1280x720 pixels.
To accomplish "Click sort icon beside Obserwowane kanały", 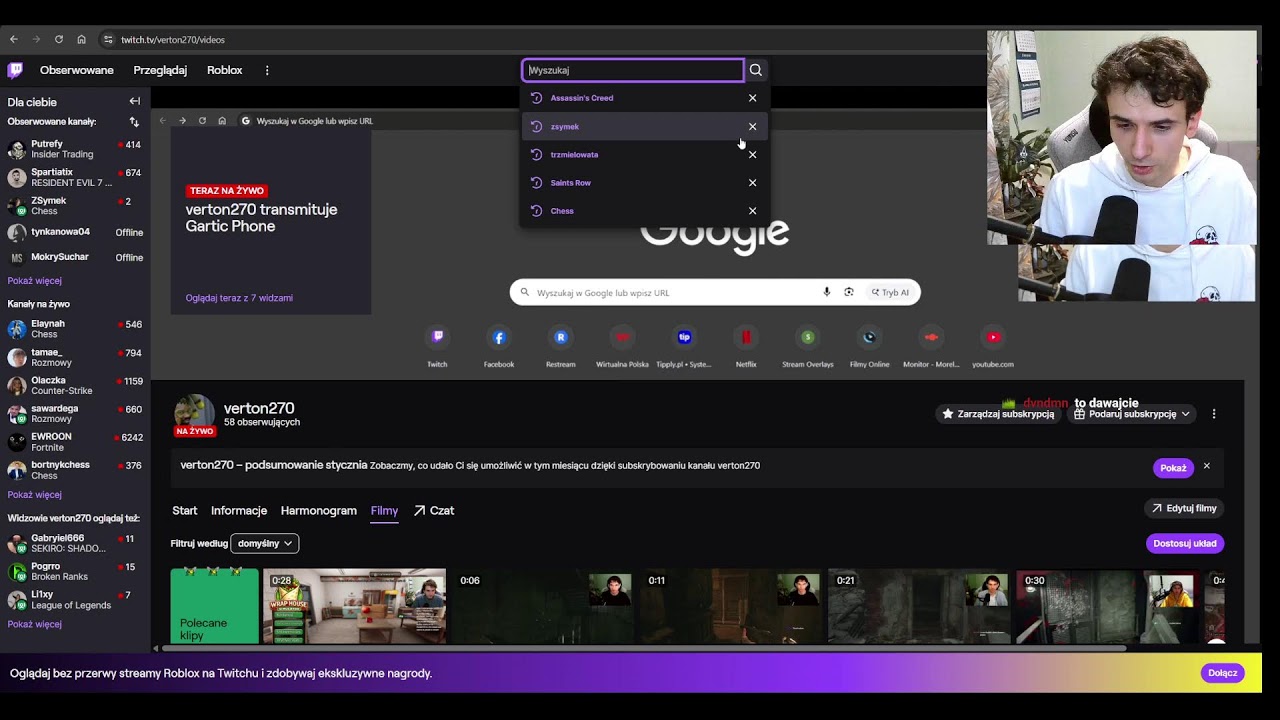I will (134, 122).
